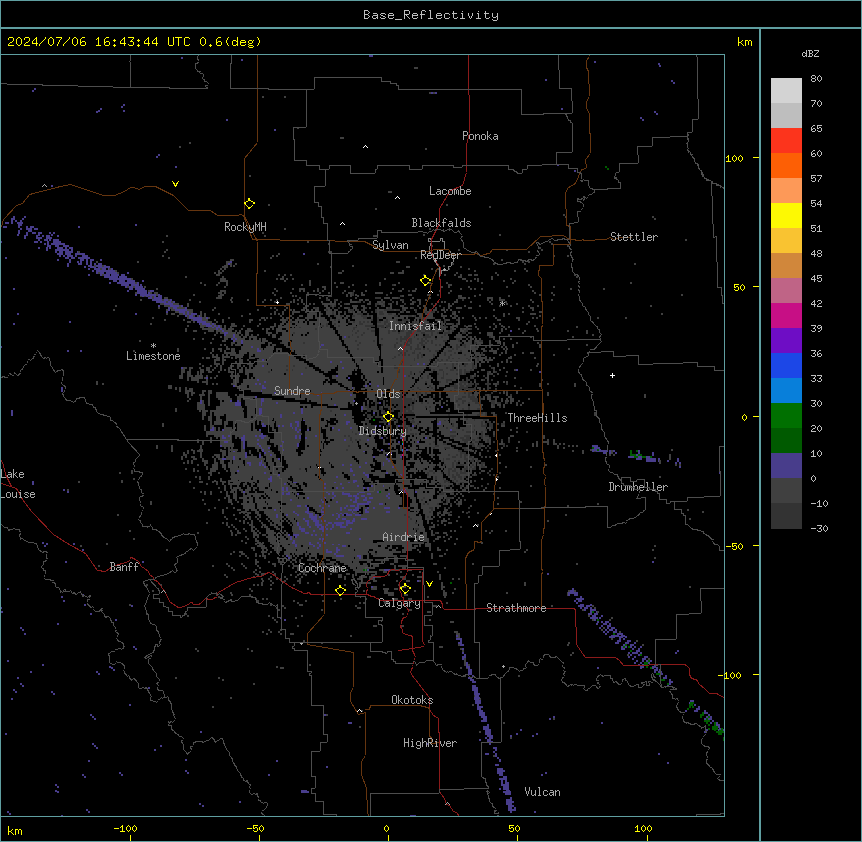
Task: Click the Sundre town label
Action: [x=292, y=391]
